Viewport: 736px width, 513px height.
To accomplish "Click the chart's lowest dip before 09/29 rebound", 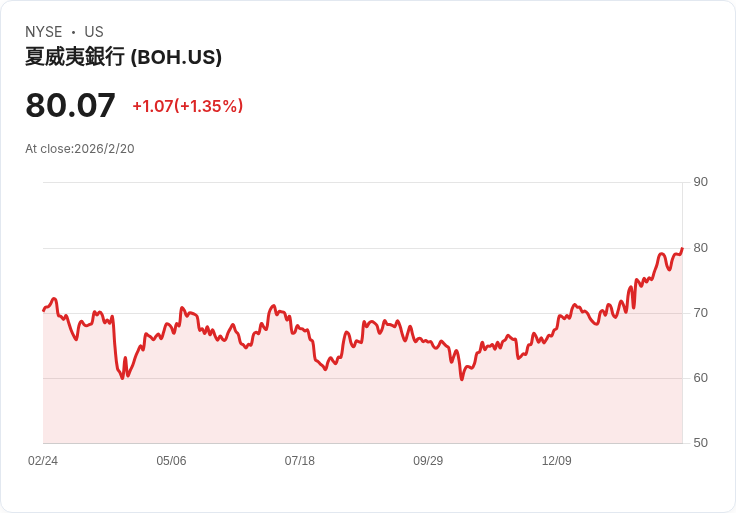I will tap(462, 379).
